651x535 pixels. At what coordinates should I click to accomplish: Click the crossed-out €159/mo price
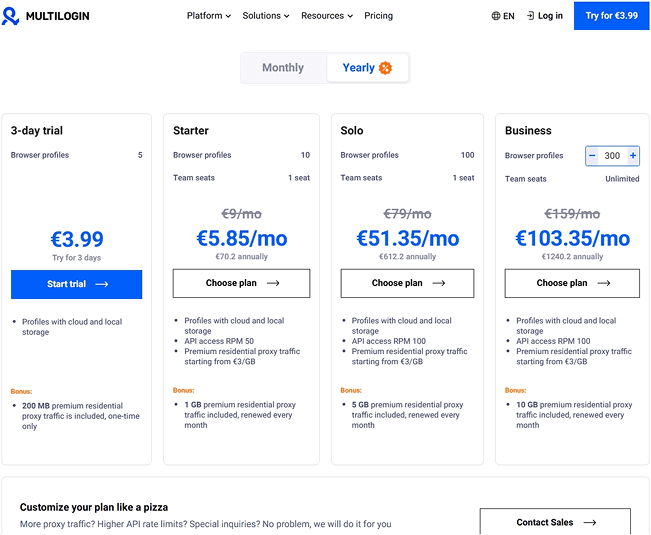tap(572, 214)
